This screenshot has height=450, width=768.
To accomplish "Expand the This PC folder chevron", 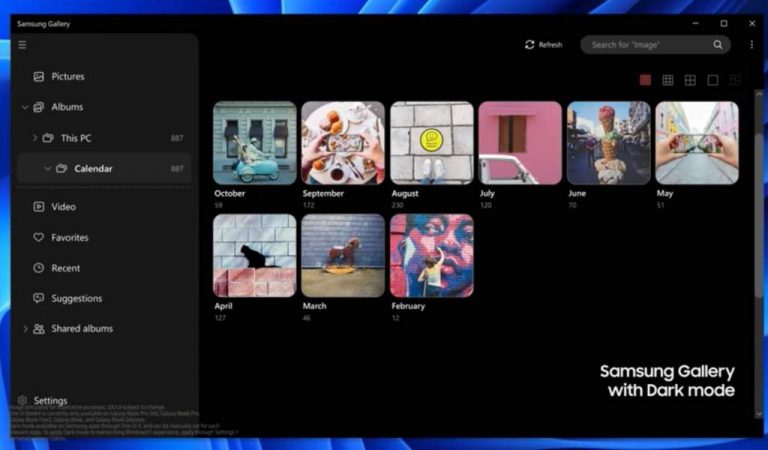I will coord(35,138).
